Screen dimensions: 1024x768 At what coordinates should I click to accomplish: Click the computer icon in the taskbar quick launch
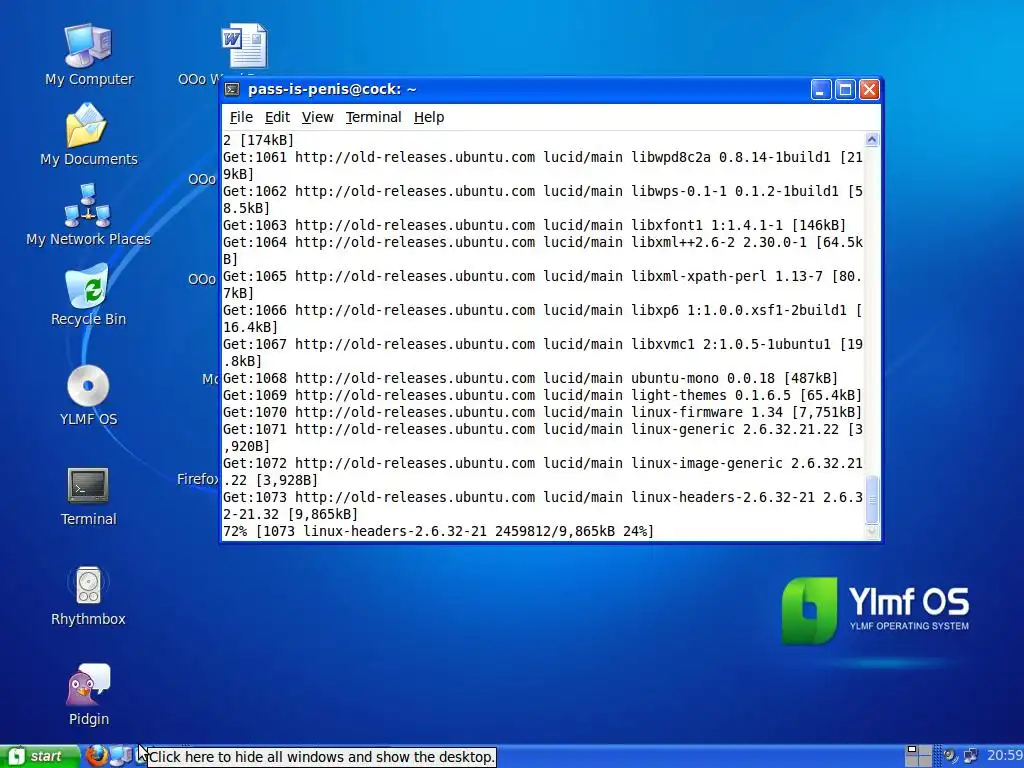pos(121,756)
